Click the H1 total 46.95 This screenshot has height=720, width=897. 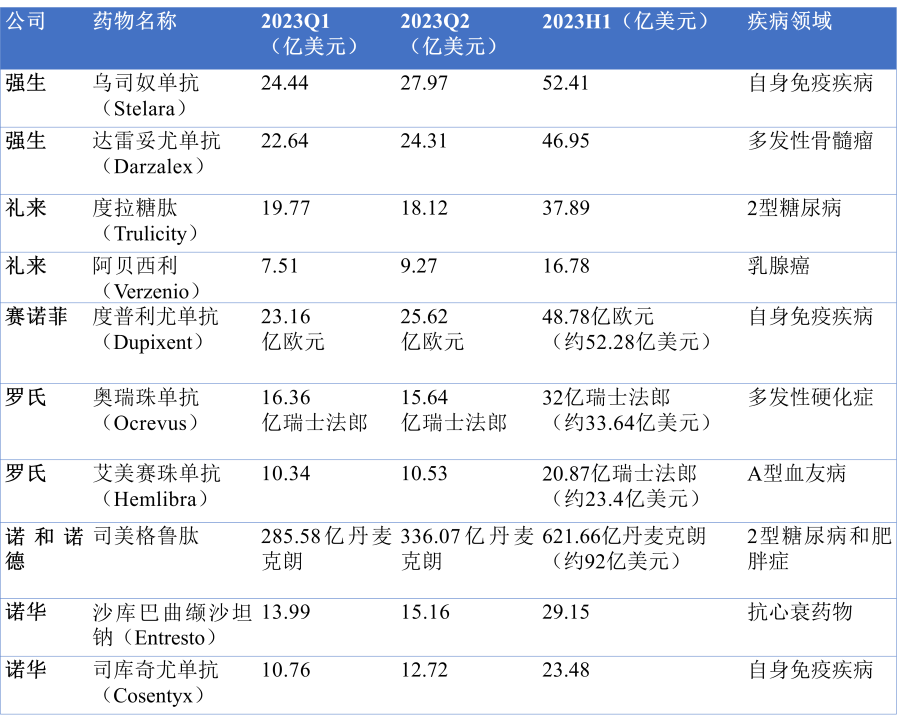point(565,141)
